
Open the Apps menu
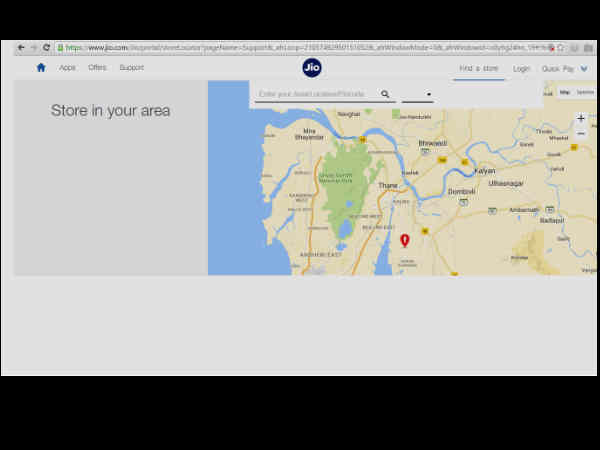coord(67,68)
